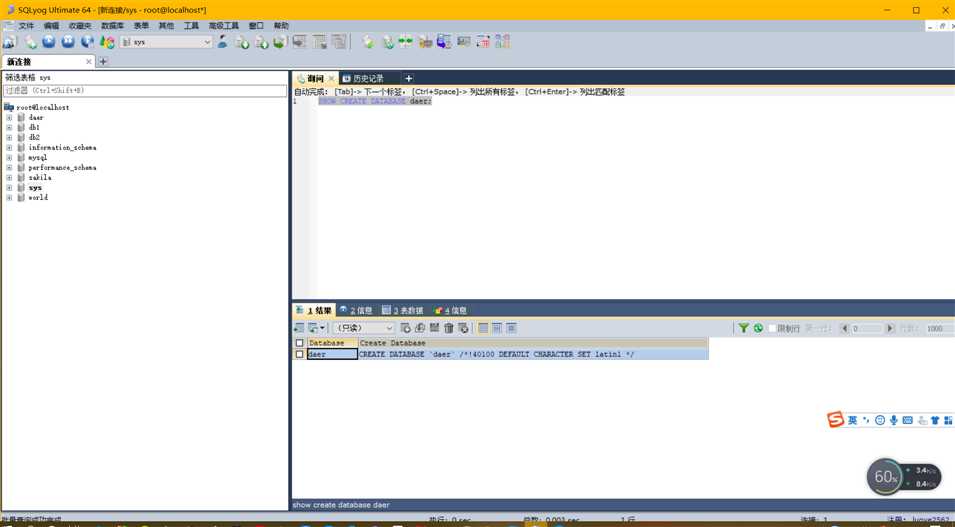Click the refresh result icon beside filter
The height and width of the screenshot is (527, 955).
point(758,328)
